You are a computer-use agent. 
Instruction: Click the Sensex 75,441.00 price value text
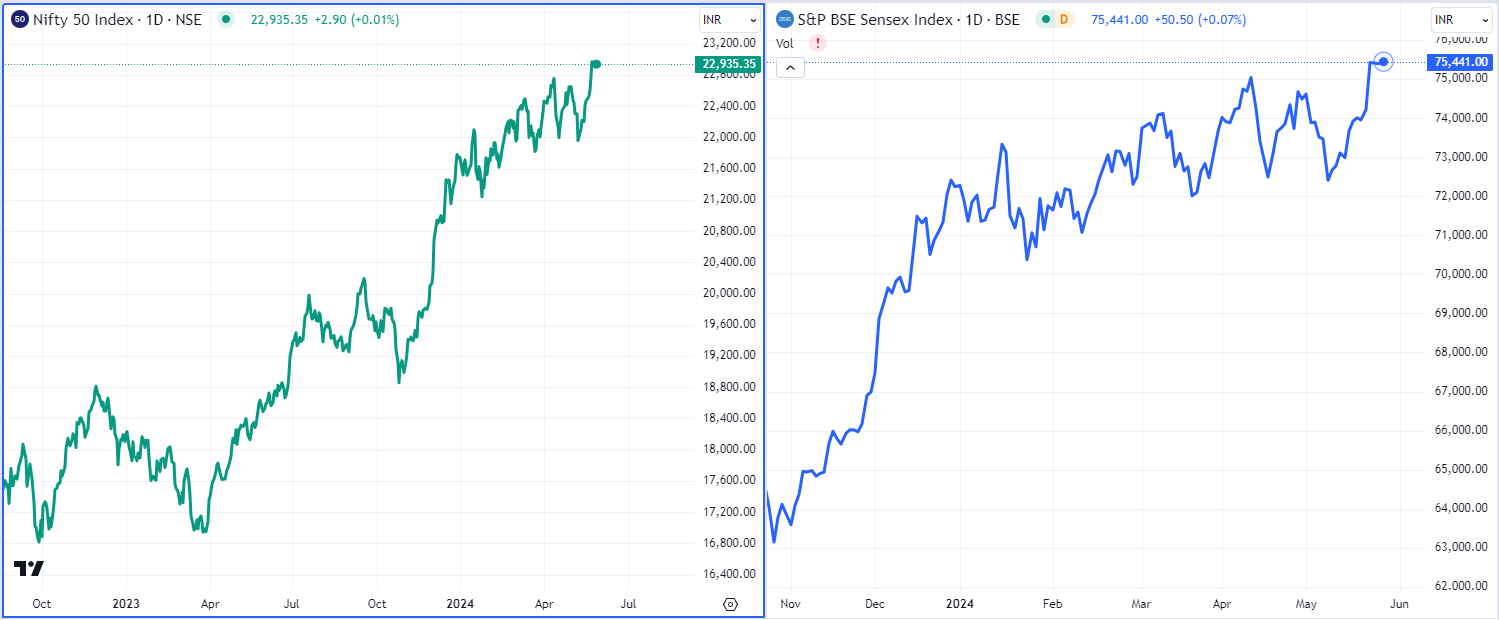tap(1110, 19)
